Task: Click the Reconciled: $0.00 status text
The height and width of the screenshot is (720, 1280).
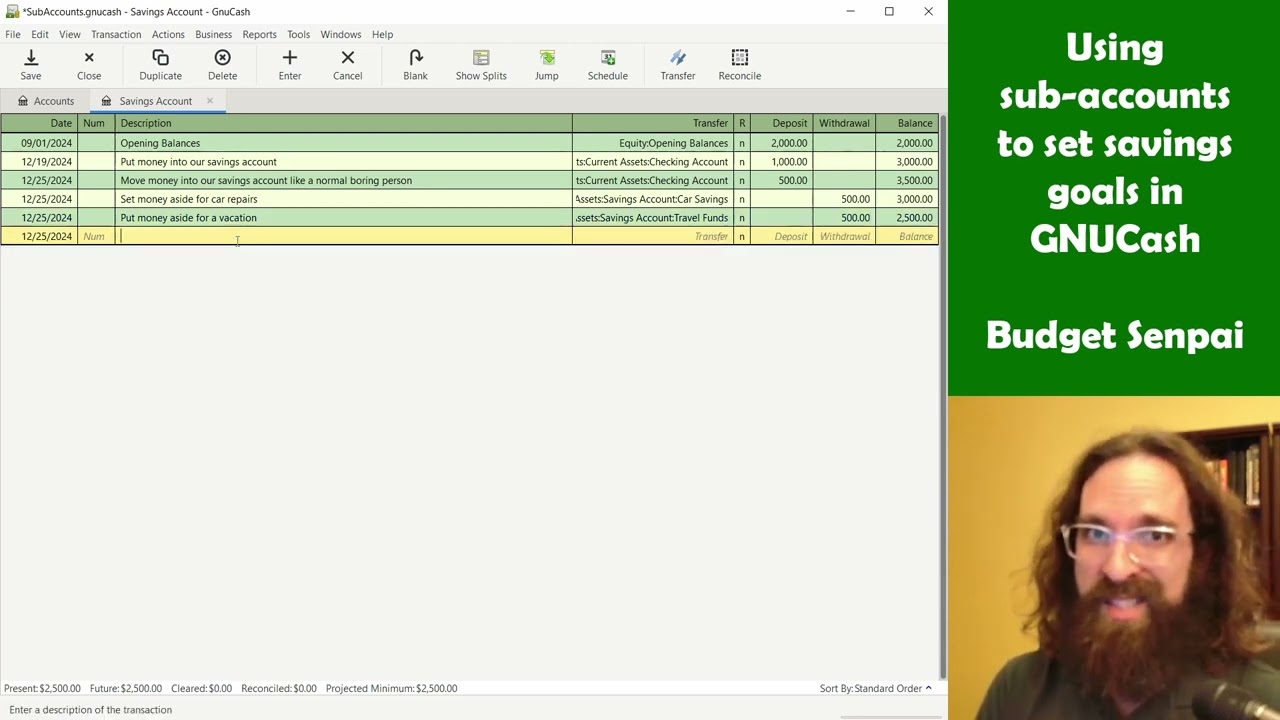Action: (x=278, y=688)
